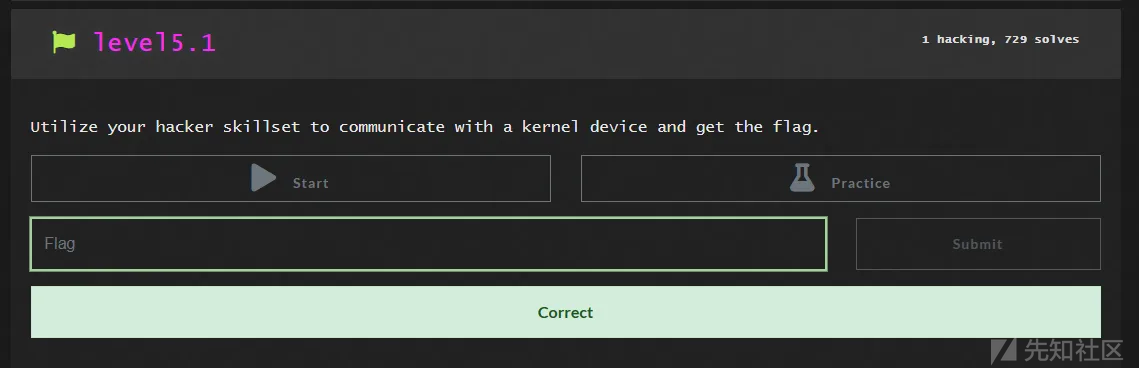Click empty header area right of level5.1
The width and height of the screenshot is (1139, 368).
click(567, 42)
